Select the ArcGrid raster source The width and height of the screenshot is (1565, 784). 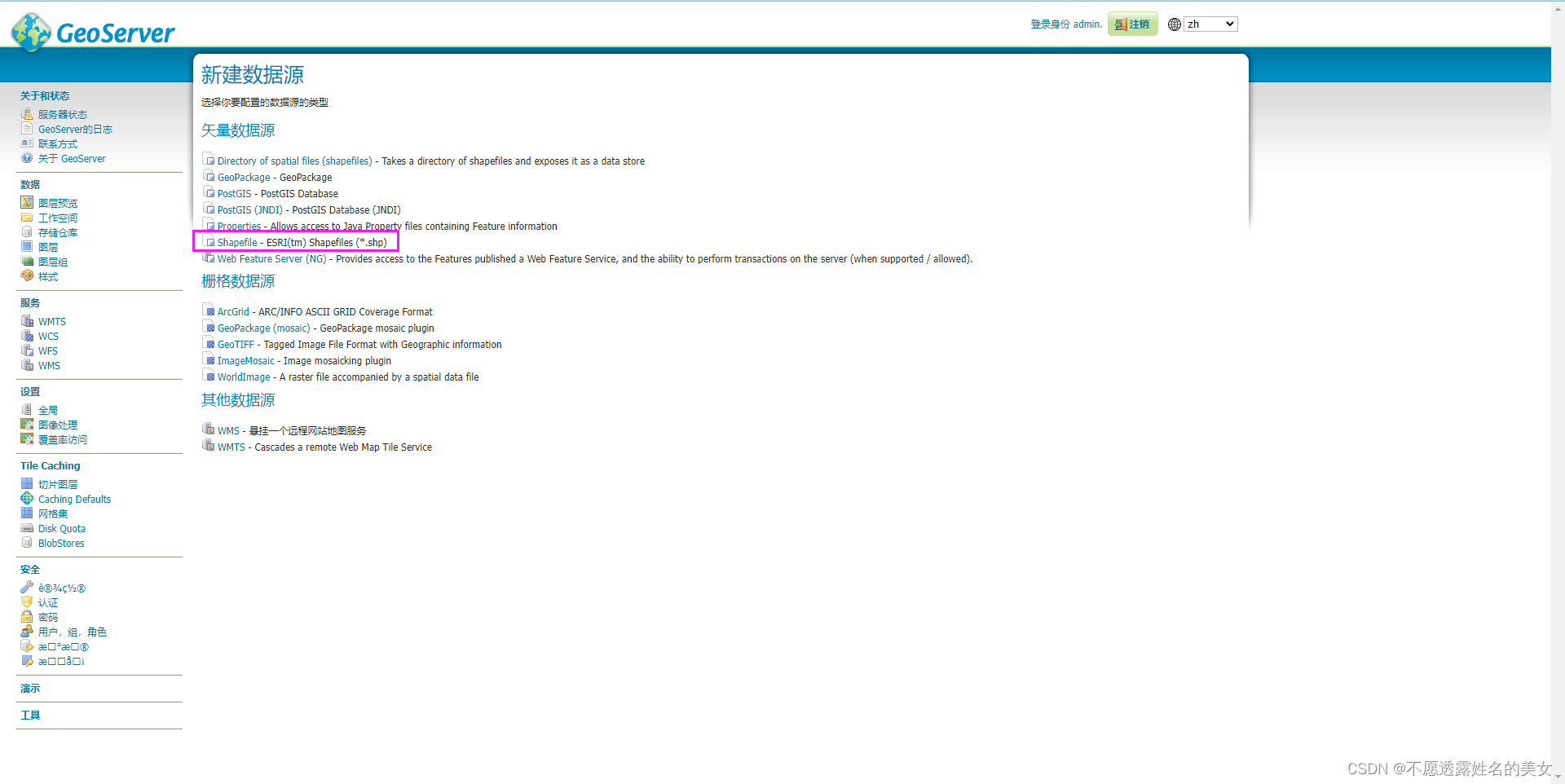(233, 312)
